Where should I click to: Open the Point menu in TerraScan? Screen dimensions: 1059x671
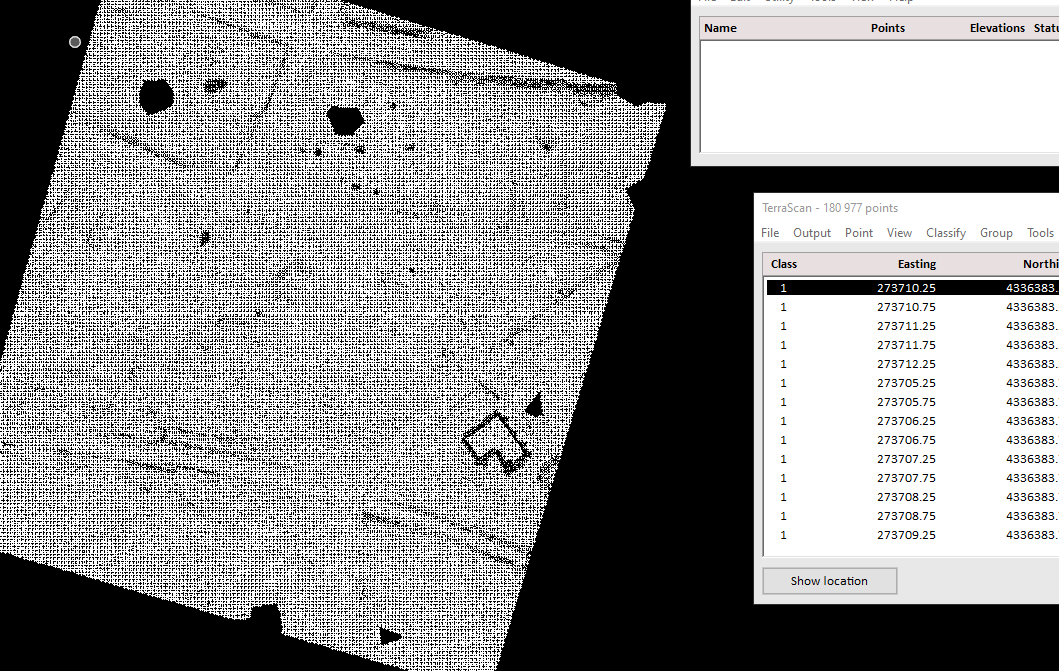(x=858, y=232)
